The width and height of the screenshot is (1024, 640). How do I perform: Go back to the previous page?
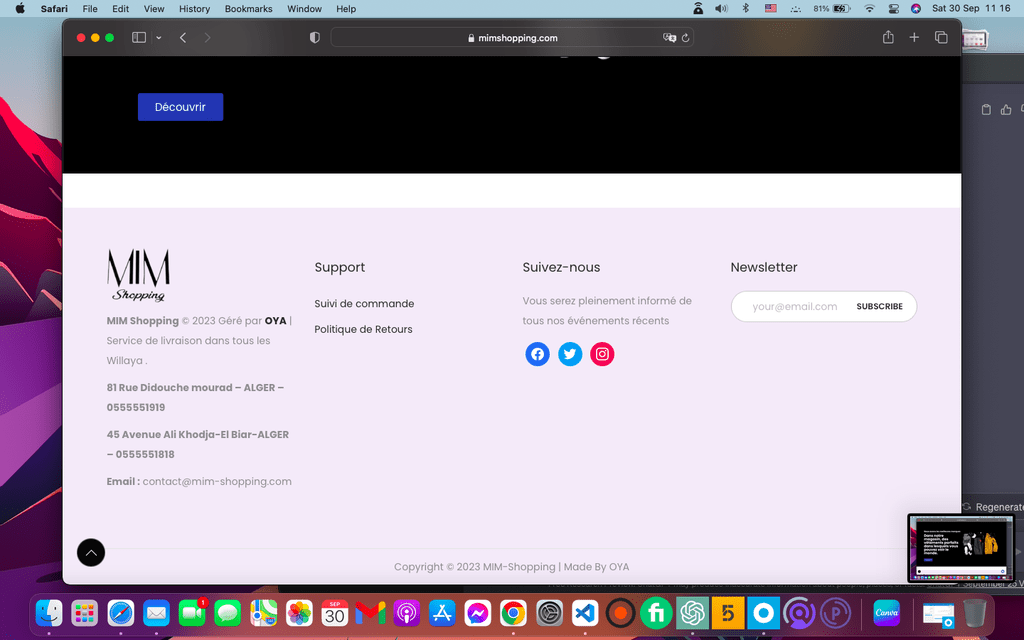[183, 38]
